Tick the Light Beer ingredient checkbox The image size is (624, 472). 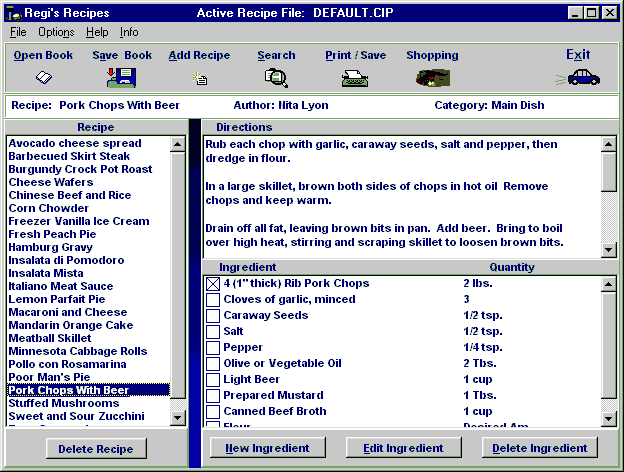click(213, 380)
